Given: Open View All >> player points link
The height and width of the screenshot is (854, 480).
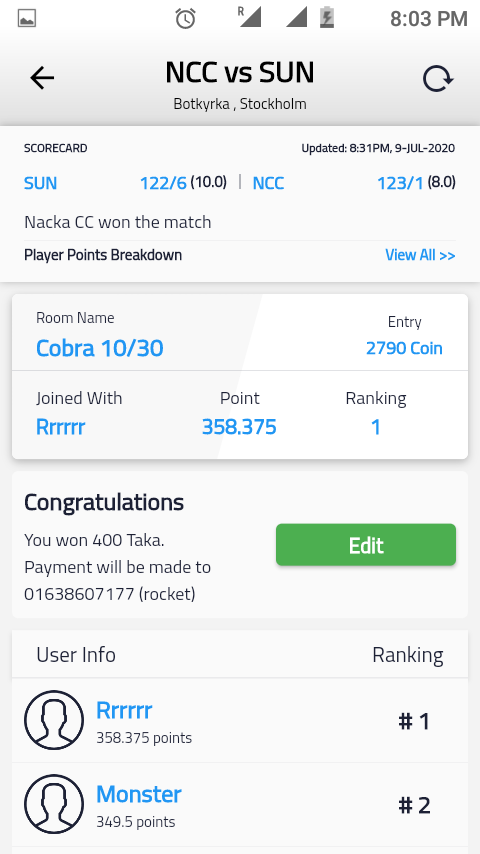Looking at the screenshot, I should pyautogui.click(x=420, y=255).
